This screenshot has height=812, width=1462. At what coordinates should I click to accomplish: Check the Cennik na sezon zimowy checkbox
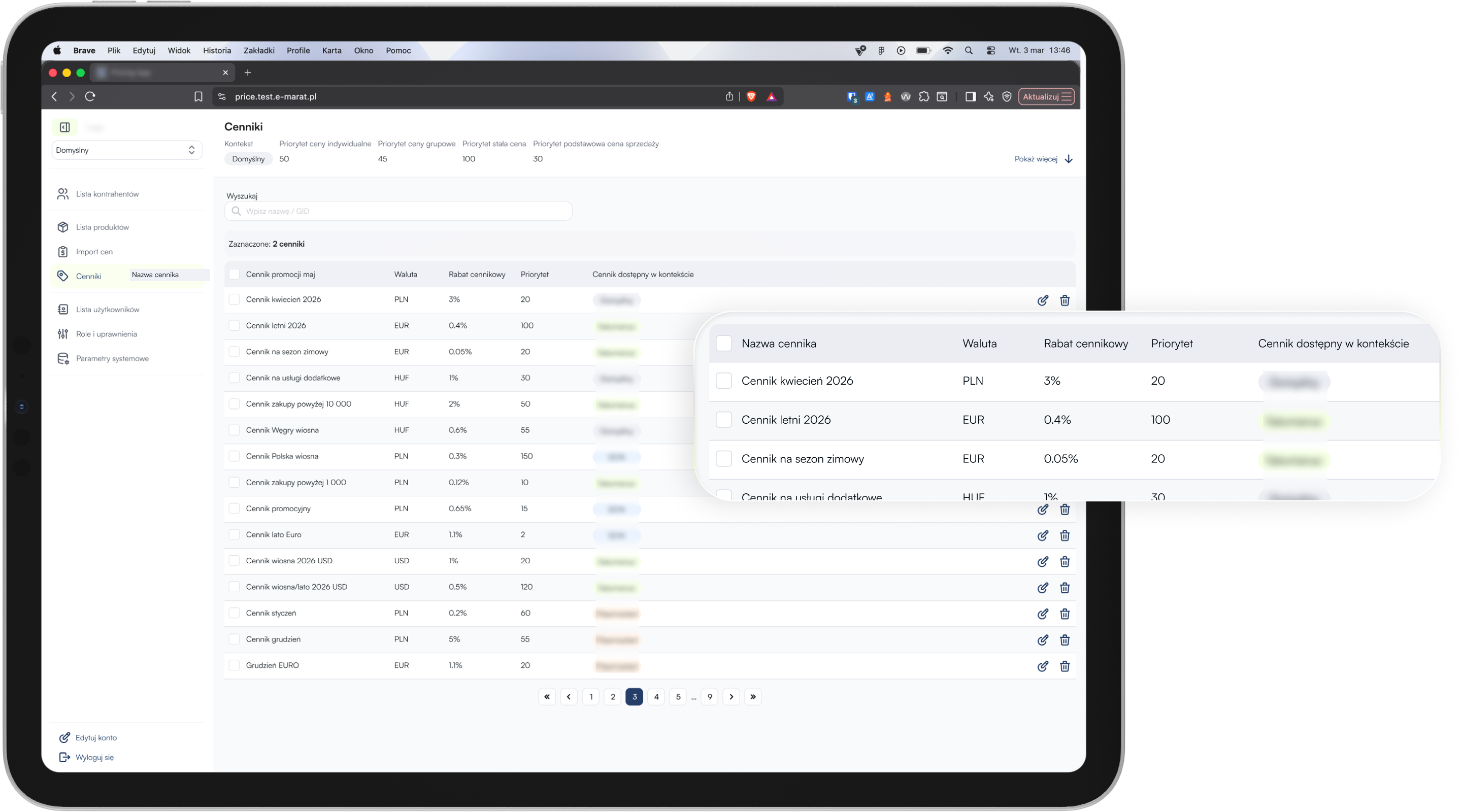coord(234,352)
